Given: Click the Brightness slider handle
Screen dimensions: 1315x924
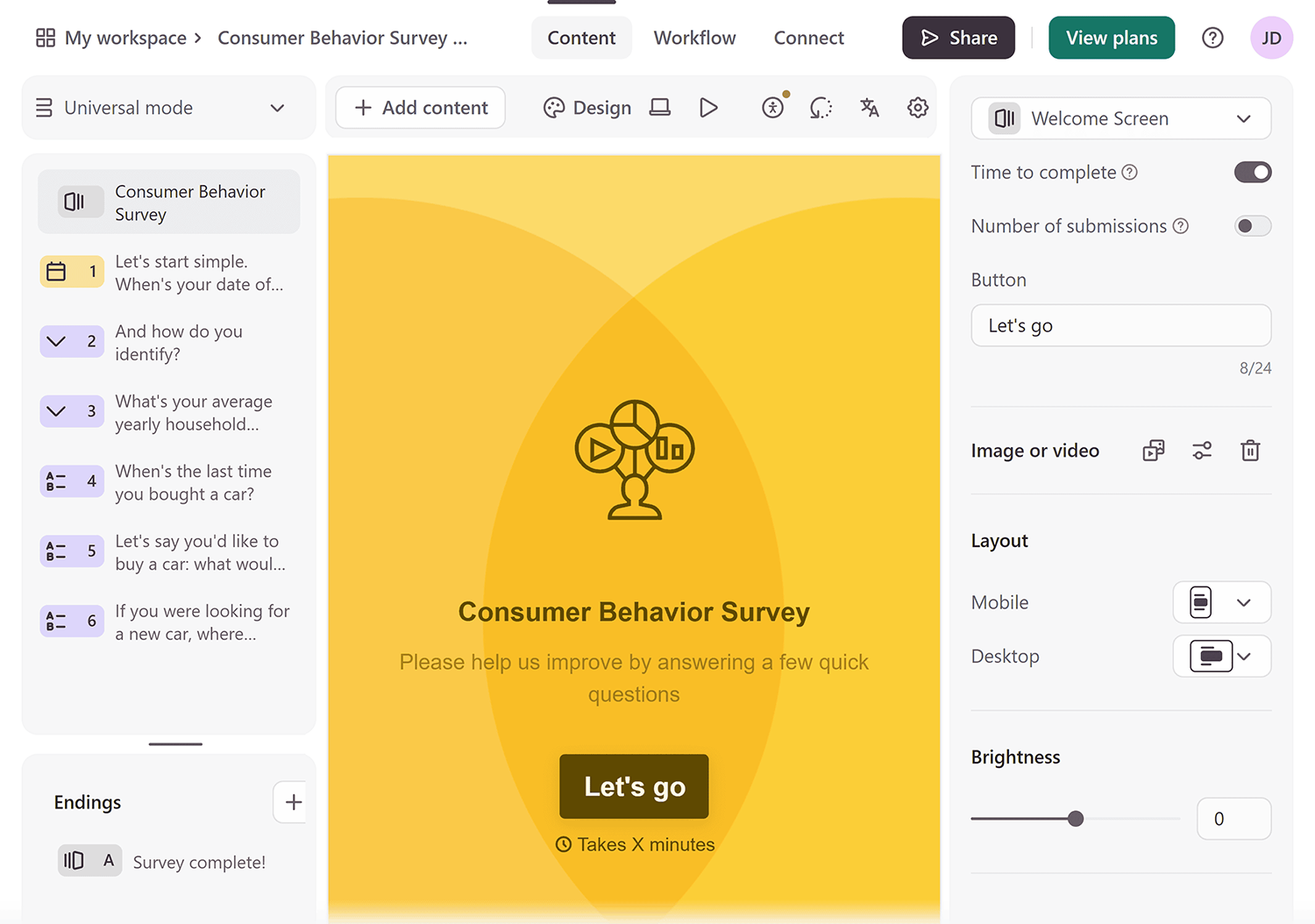Looking at the screenshot, I should tap(1076, 819).
